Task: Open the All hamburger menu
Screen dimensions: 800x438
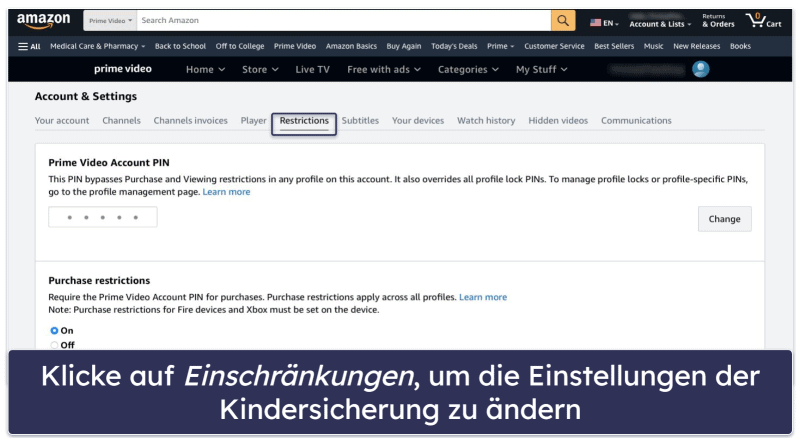Action: point(29,46)
